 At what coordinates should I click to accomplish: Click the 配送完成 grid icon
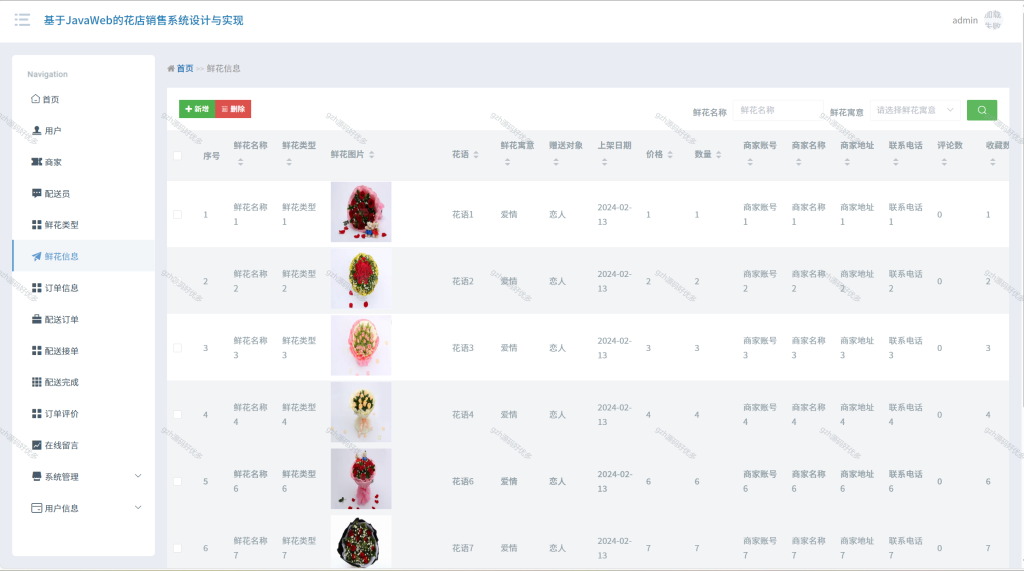coord(37,382)
